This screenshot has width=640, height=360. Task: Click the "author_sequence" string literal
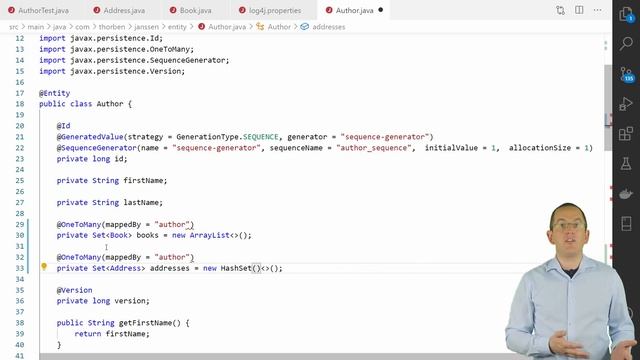(x=374, y=148)
